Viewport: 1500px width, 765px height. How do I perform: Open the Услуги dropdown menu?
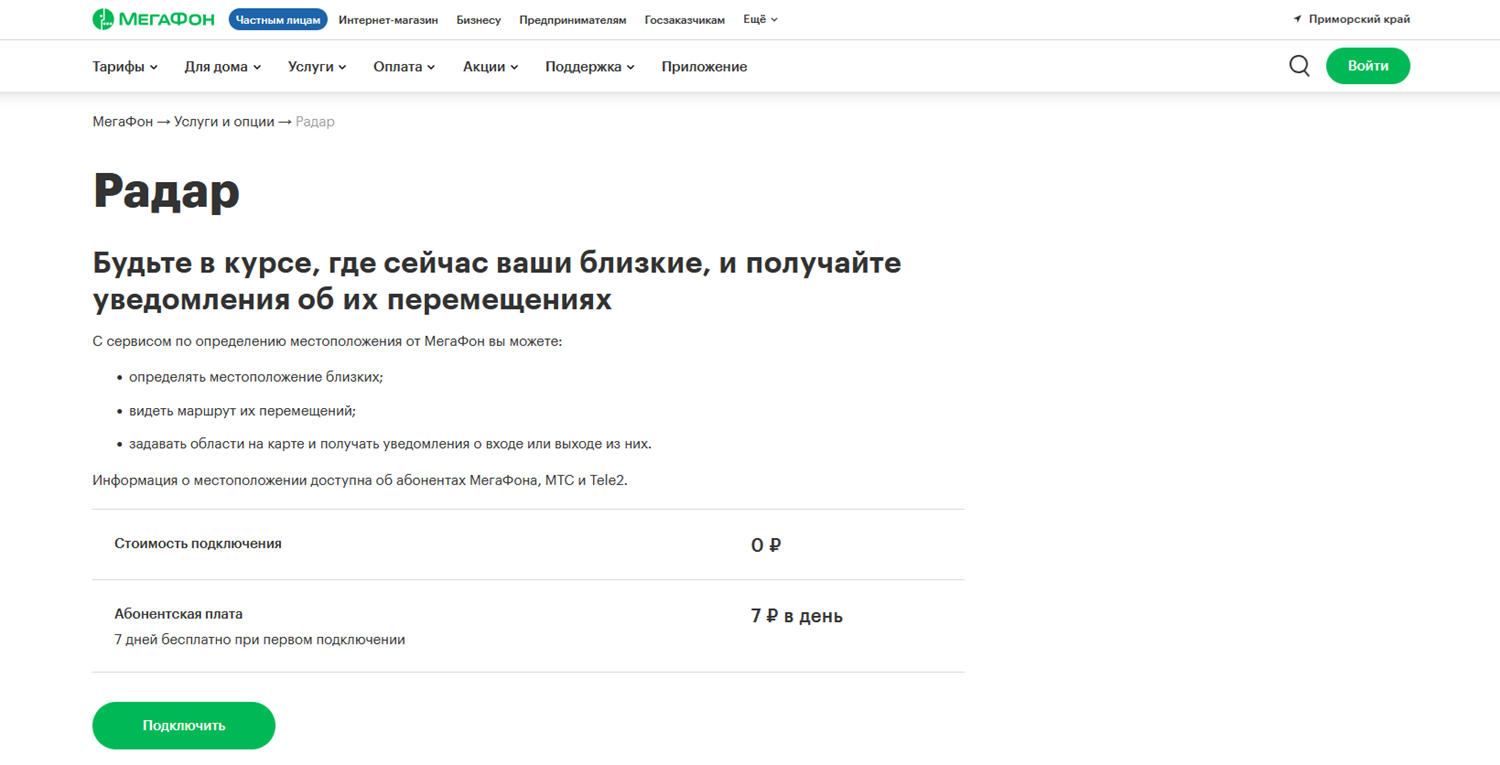click(317, 67)
